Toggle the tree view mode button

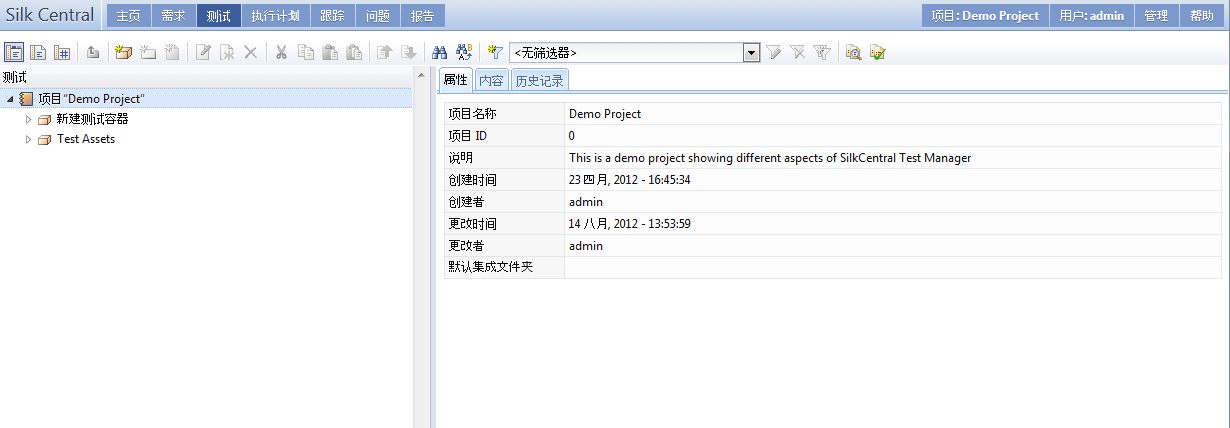click(14, 53)
